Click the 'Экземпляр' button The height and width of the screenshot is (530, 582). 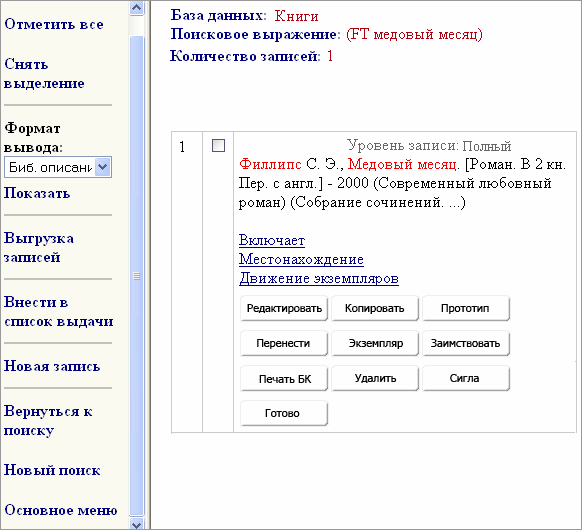pos(375,343)
